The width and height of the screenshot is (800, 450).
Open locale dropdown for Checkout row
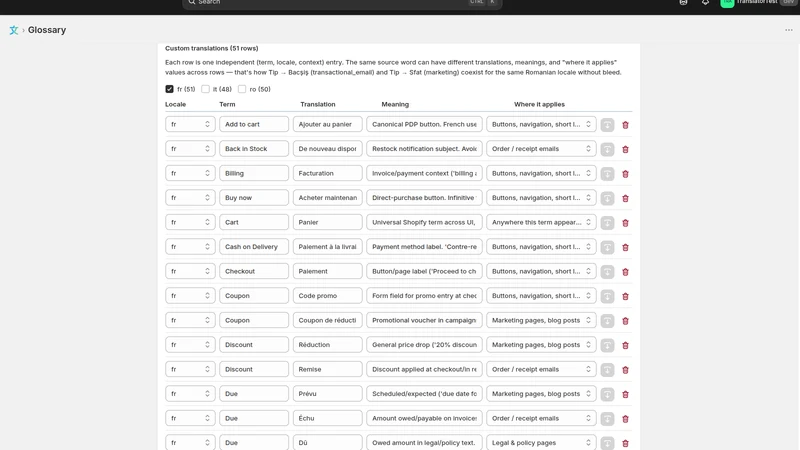[190, 271]
